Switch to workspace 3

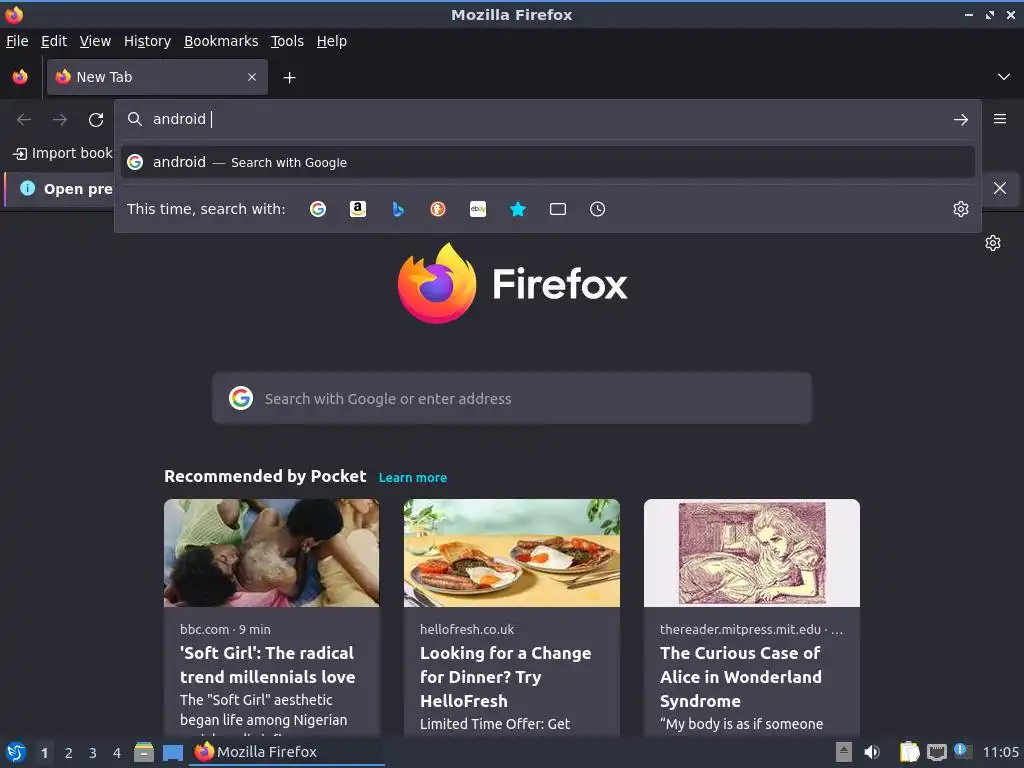point(93,753)
